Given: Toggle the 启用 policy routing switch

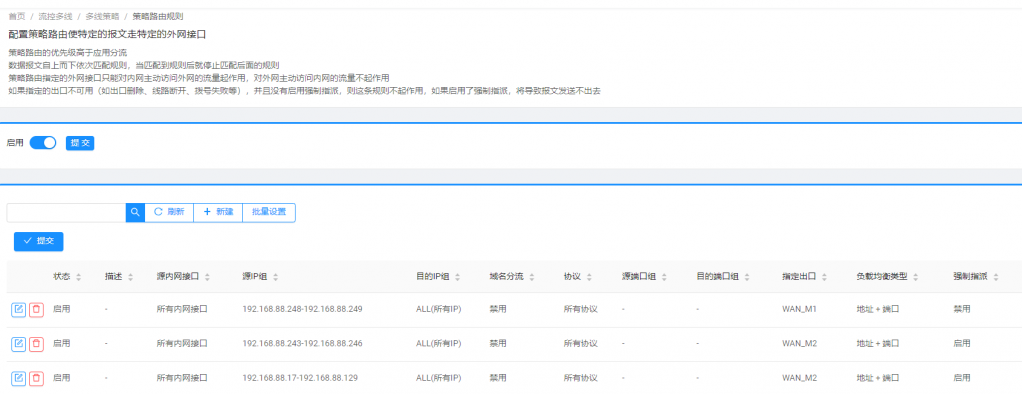Looking at the screenshot, I should (x=43, y=143).
